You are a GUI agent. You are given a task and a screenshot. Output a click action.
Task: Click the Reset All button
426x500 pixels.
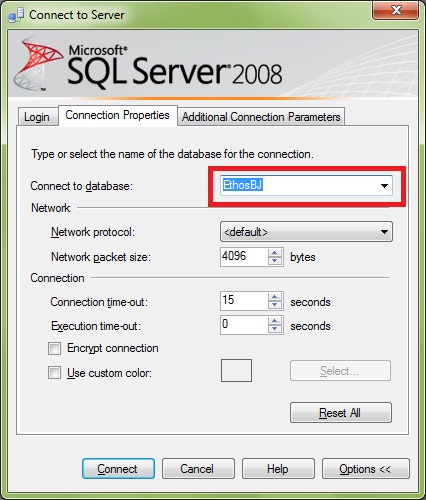(x=341, y=413)
